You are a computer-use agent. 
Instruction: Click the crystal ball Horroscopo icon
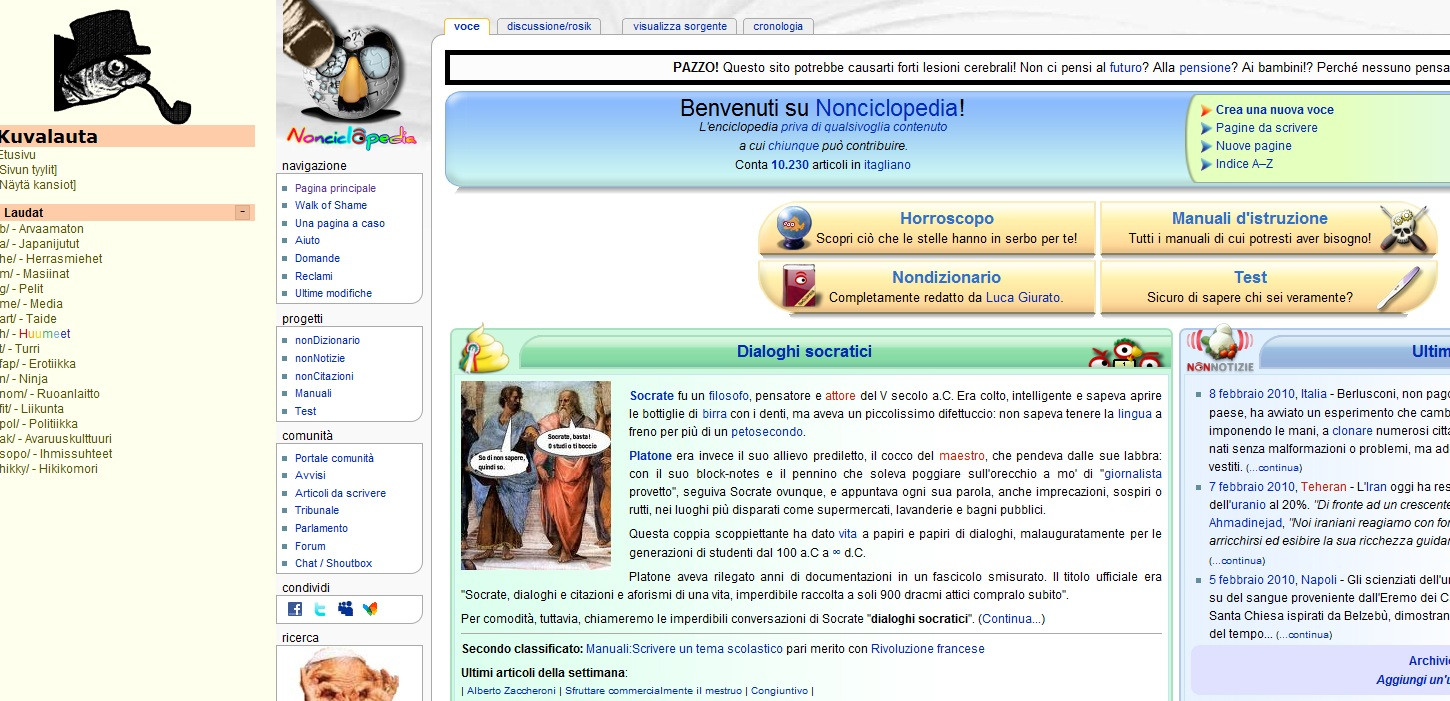tap(796, 228)
